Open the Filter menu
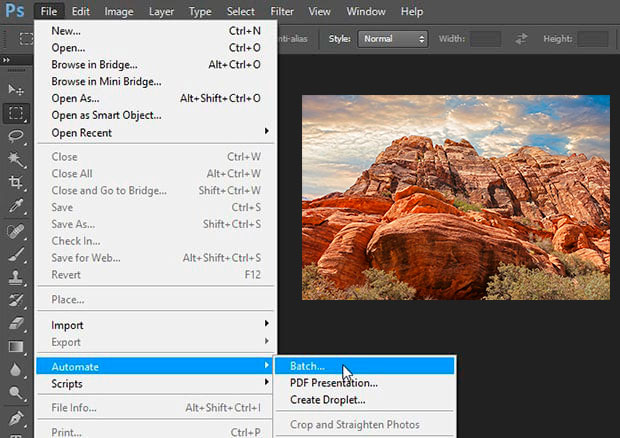 282,12
